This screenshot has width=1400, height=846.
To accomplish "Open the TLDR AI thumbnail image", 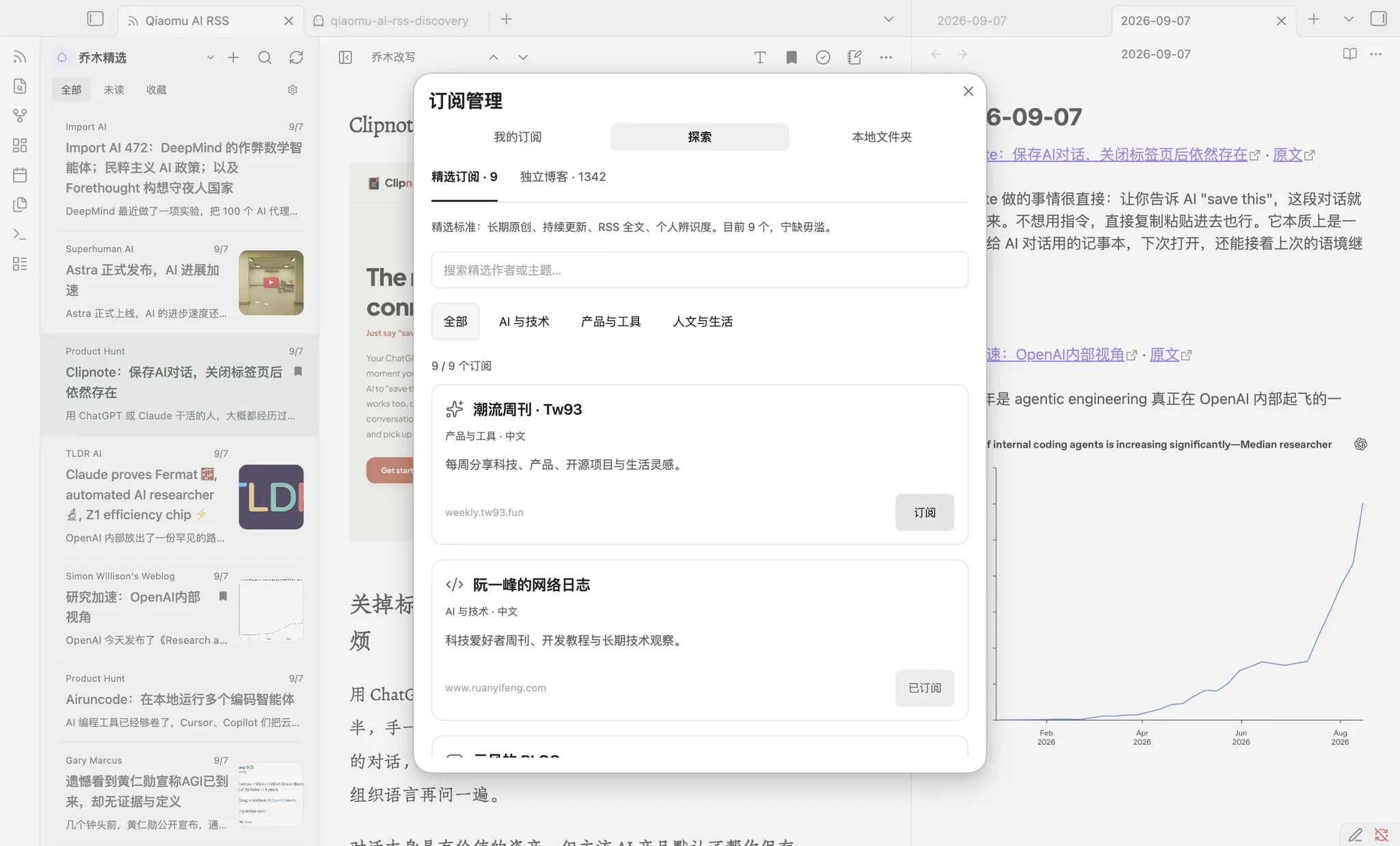I will 271,497.
